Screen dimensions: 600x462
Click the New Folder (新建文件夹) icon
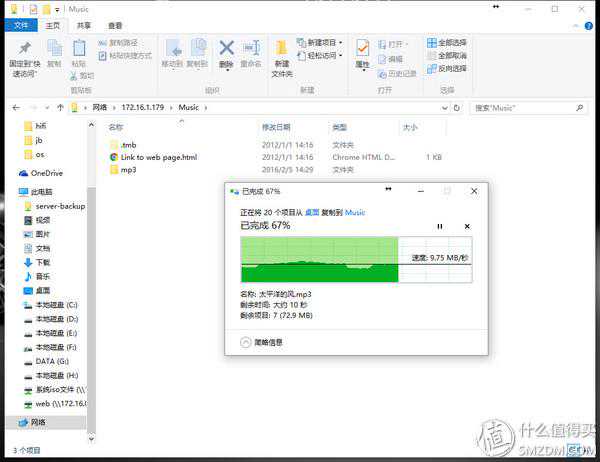[282, 55]
